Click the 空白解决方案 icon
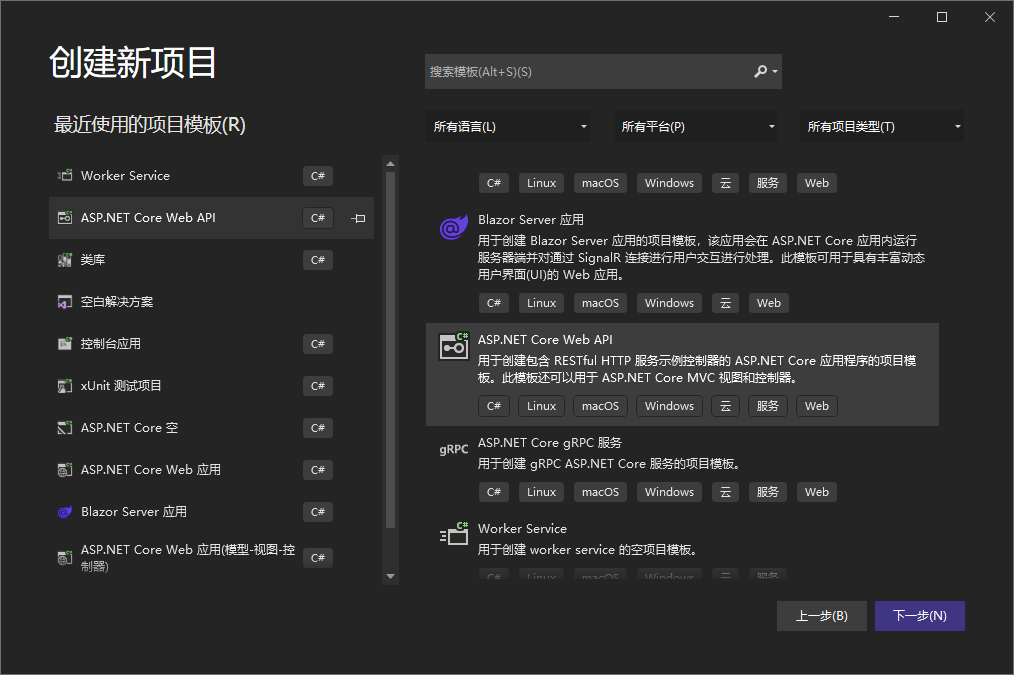 [65, 302]
